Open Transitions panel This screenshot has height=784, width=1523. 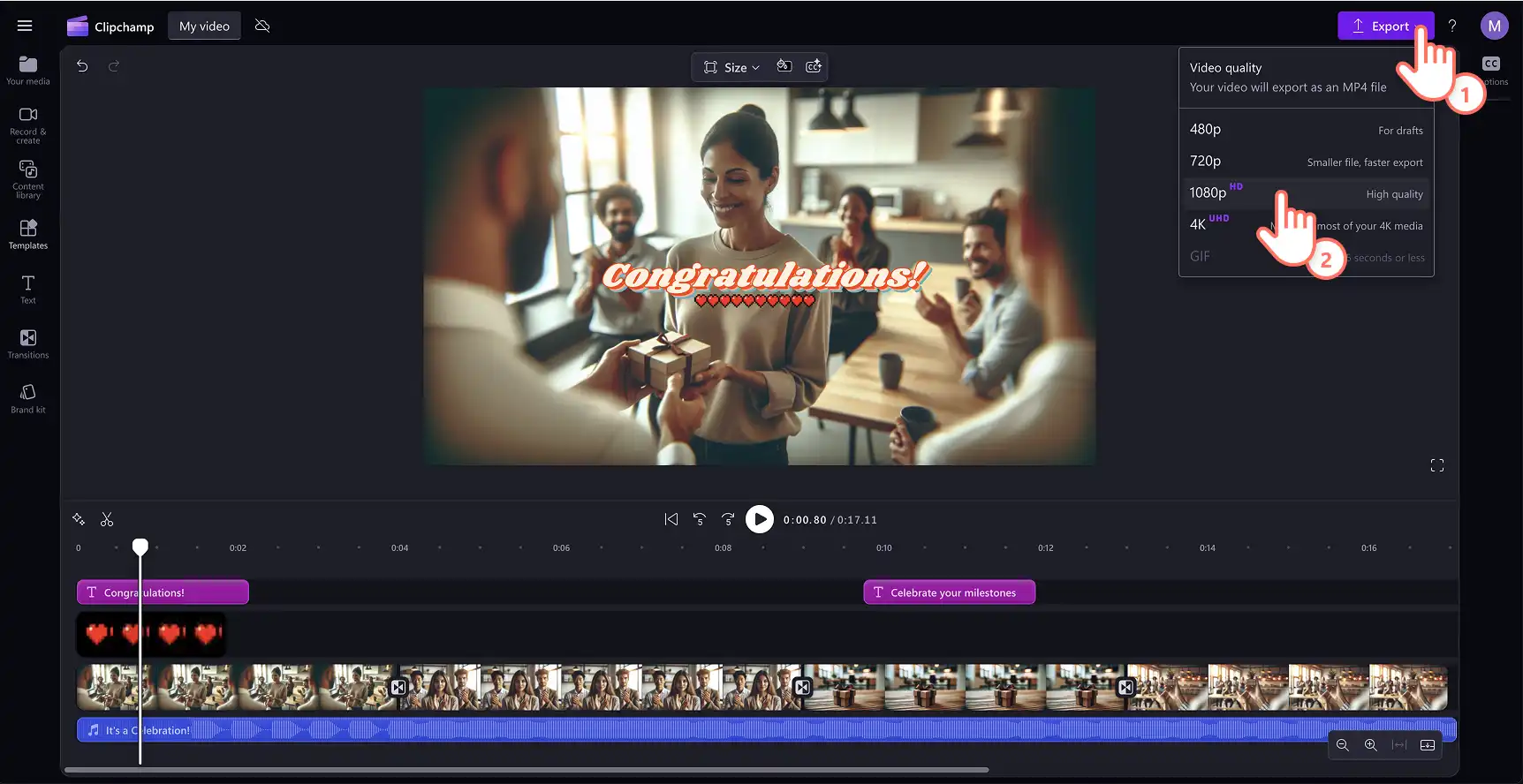click(28, 343)
